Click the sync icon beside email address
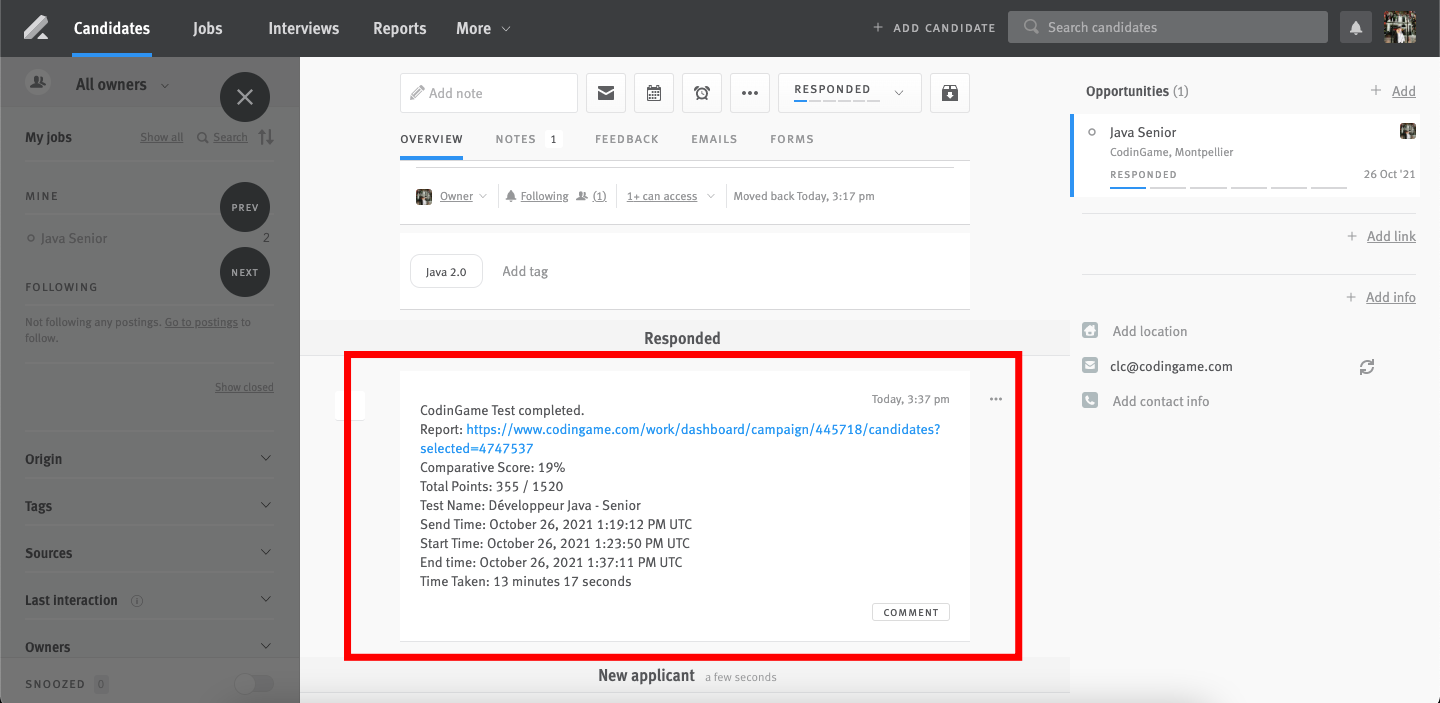The width and height of the screenshot is (1440, 703). 1366,367
